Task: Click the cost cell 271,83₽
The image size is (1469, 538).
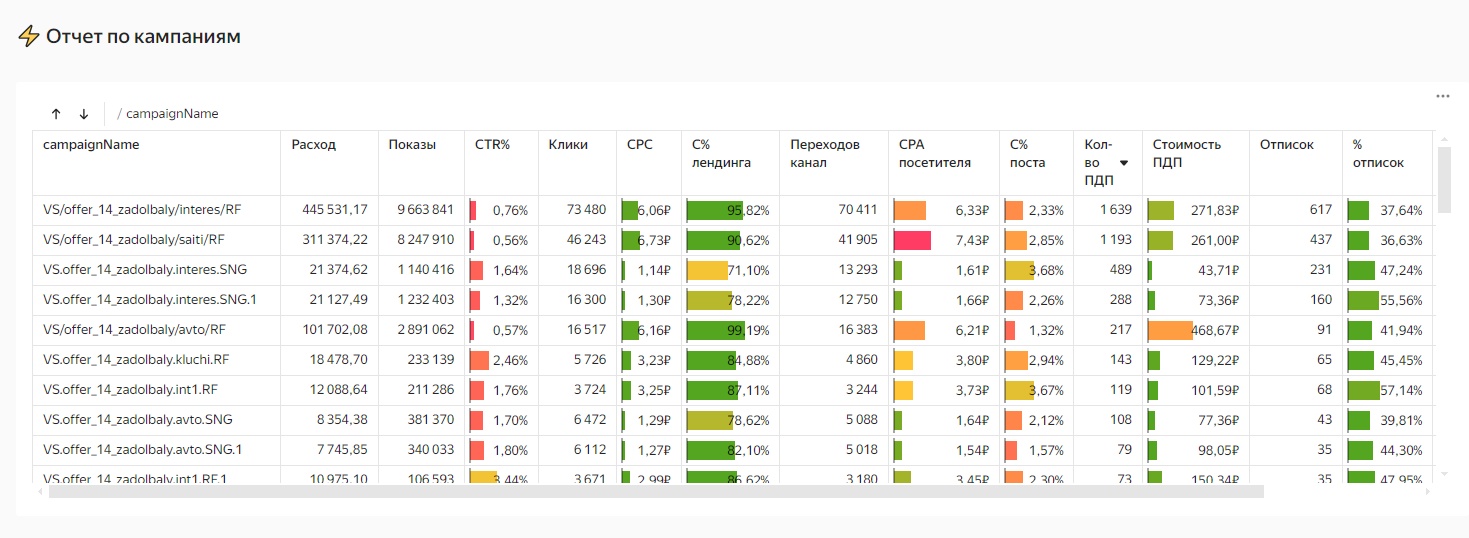Action: [x=1196, y=210]
